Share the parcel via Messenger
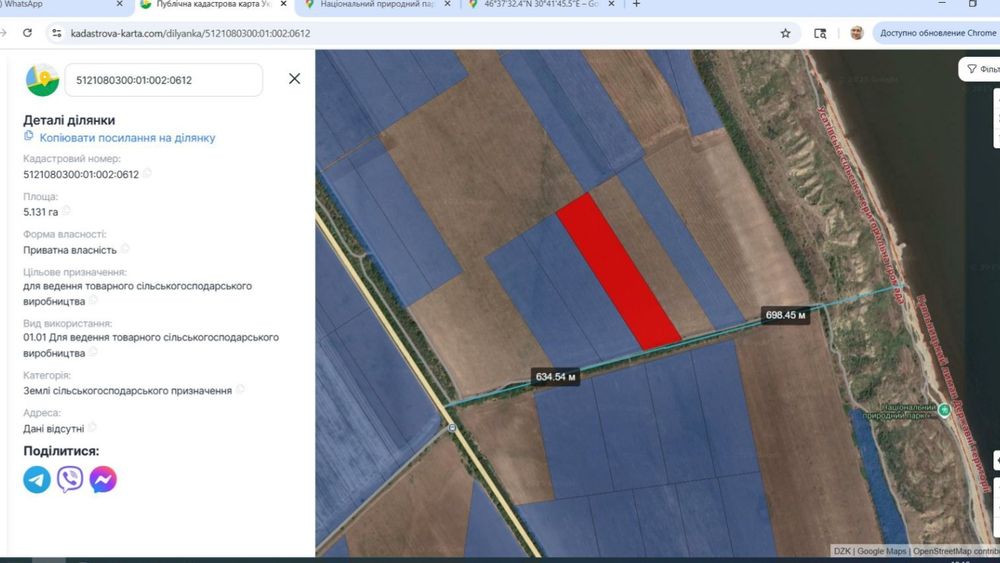This screenshot has height=563, width=1000. [x=103, y=479]
